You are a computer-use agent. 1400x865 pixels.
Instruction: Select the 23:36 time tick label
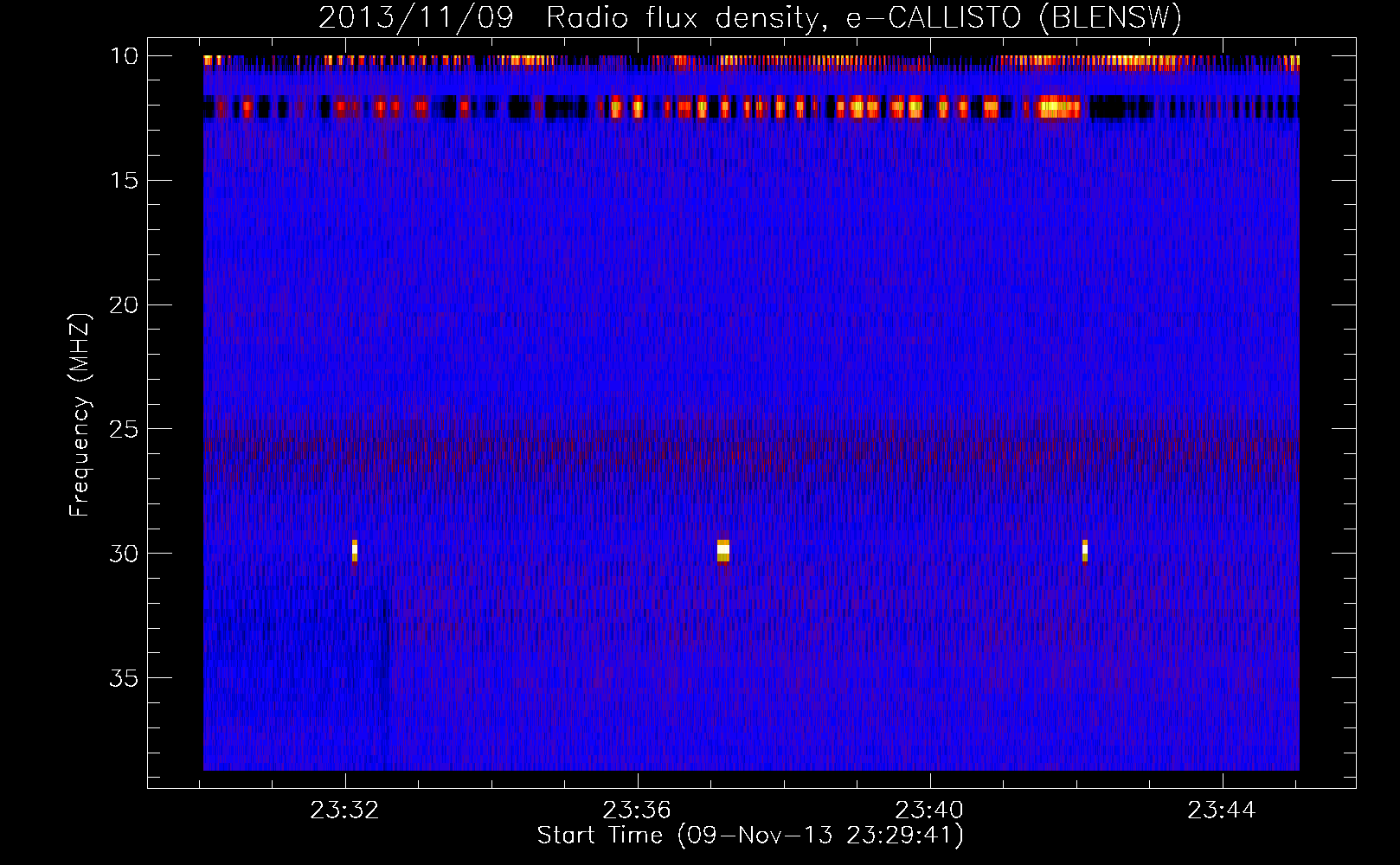[x=638, y=811]
